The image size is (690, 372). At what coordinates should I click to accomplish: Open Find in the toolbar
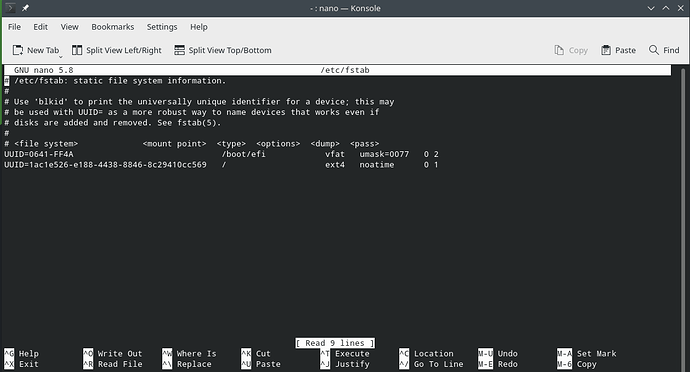click(664, 50)
